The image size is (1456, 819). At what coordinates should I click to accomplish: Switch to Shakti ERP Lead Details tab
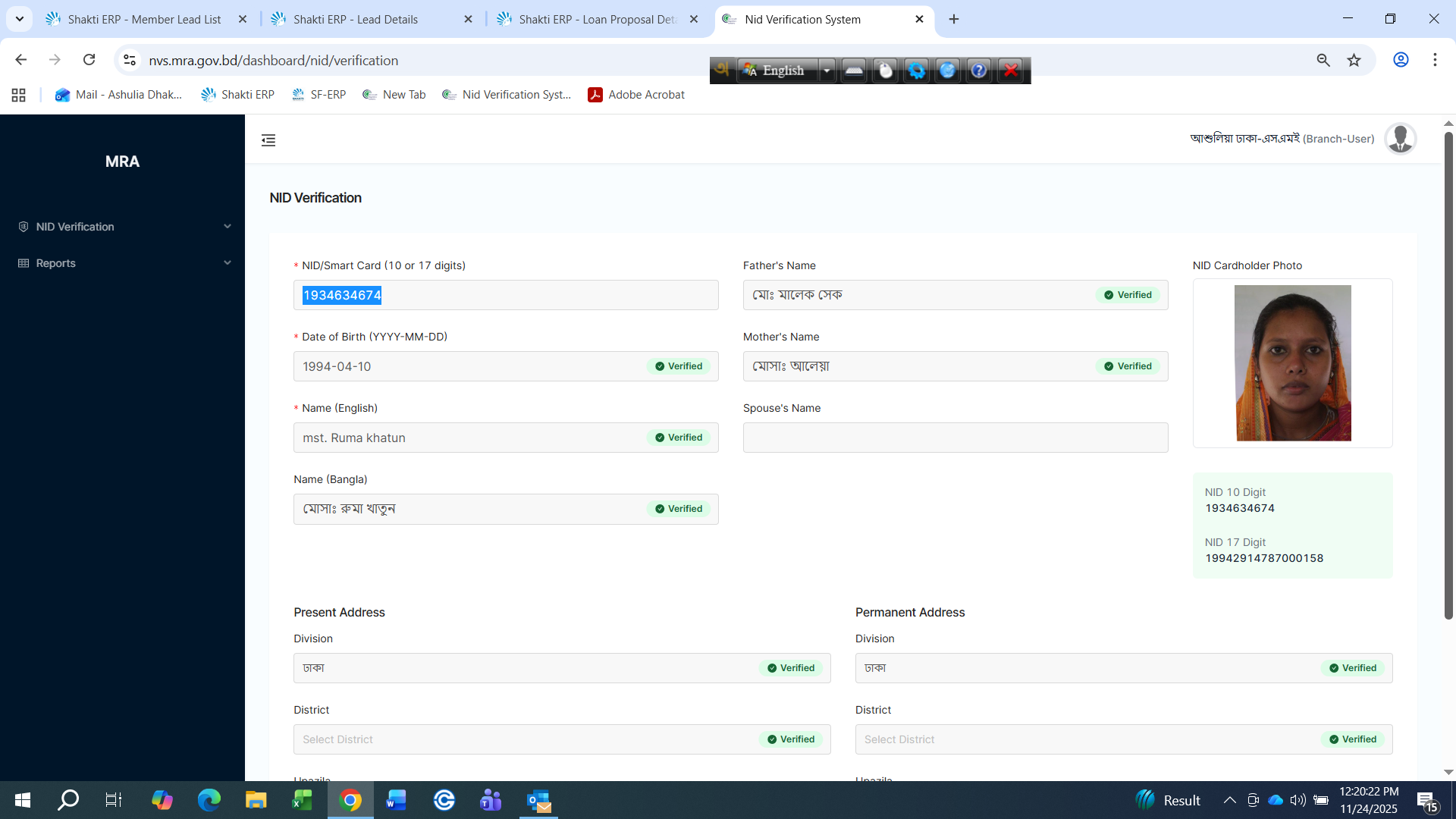tap(356, 19)
